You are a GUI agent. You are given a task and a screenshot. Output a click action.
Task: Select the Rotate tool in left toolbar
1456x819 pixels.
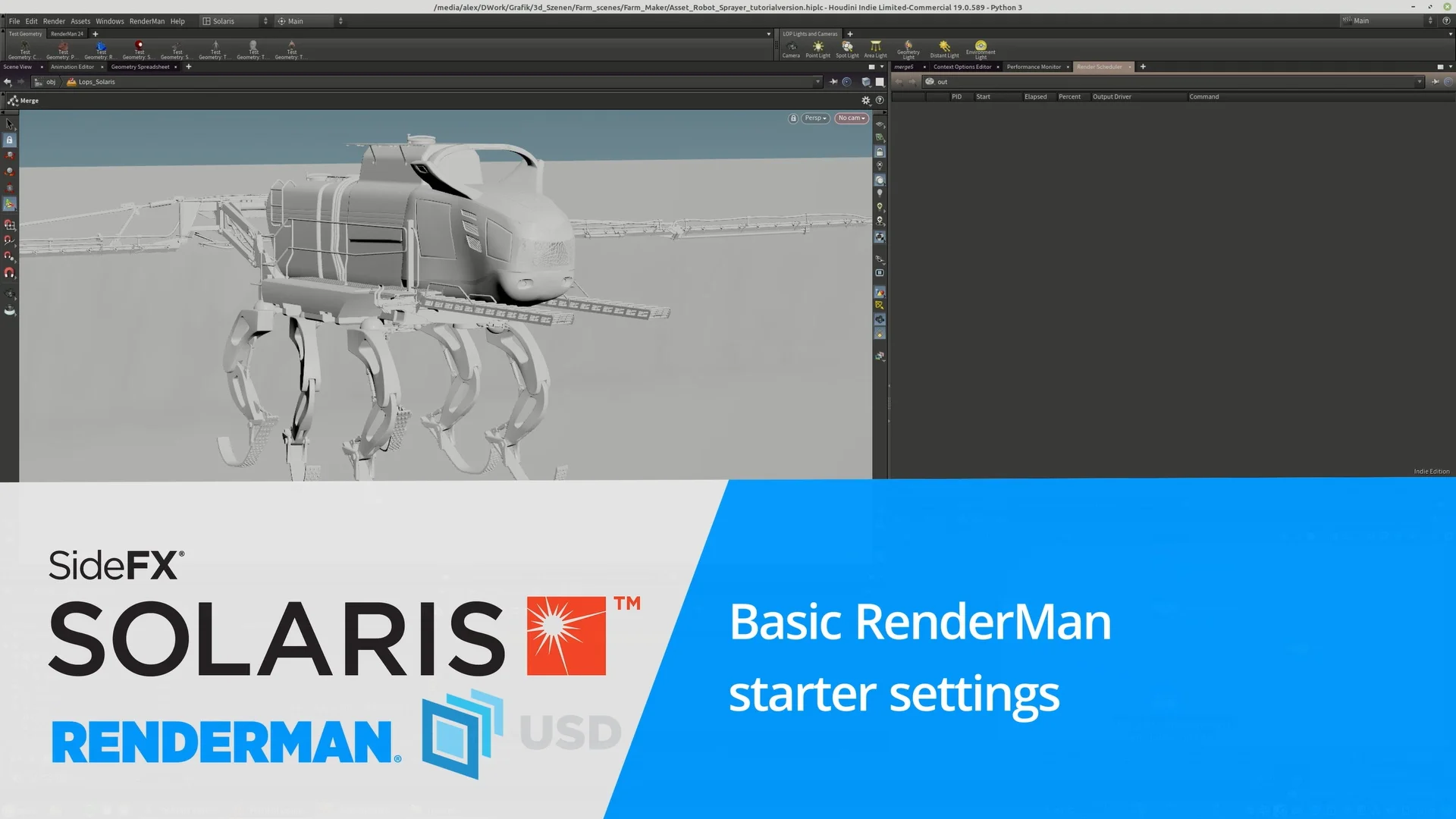(x=10, y=172)
